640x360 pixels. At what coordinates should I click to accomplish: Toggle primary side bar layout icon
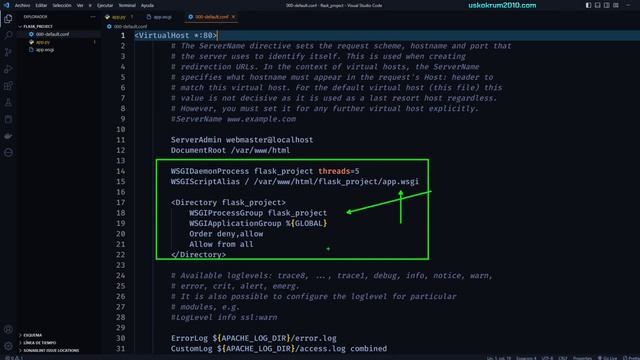[x=588, y=5]
